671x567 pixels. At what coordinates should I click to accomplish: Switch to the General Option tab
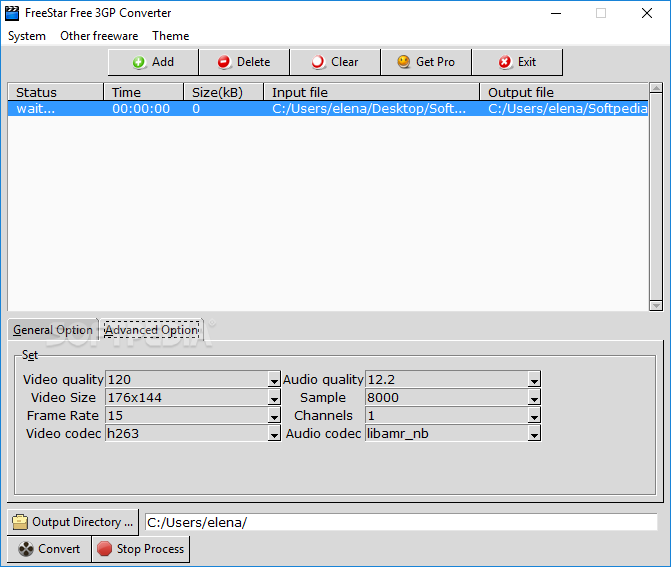pyautogui.click(x=53, y=330)
